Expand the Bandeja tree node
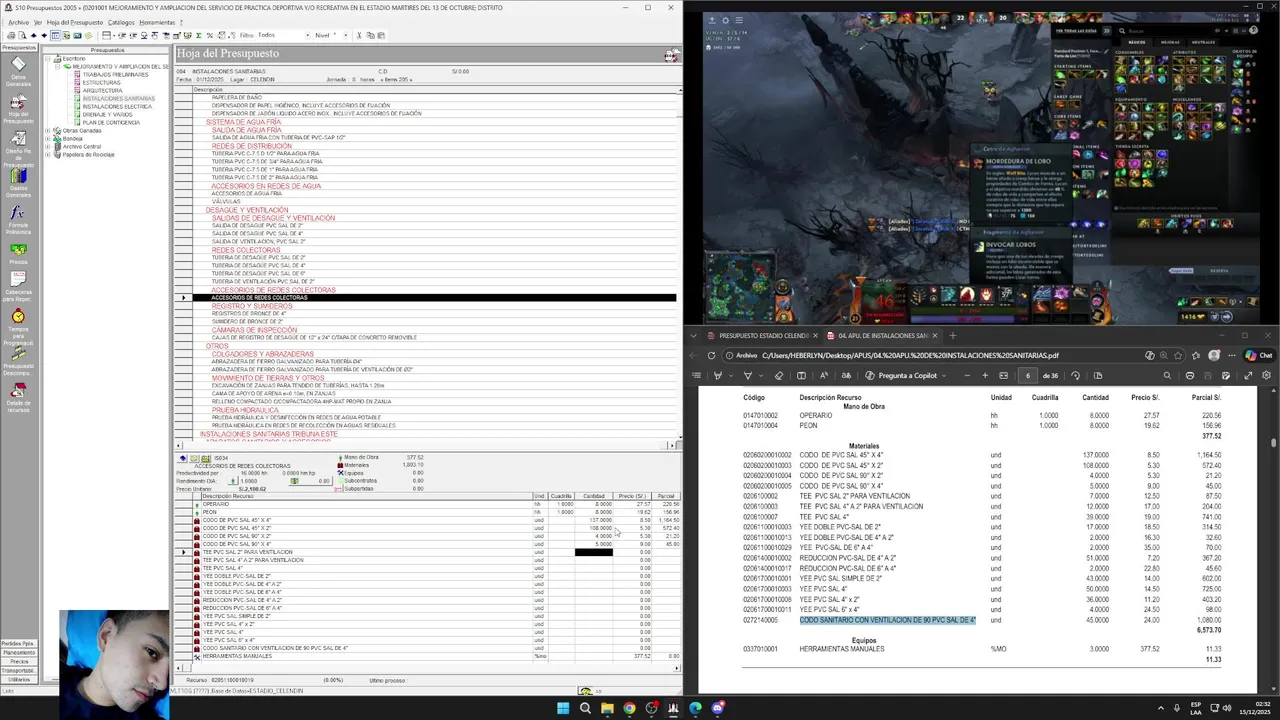1280x720 pixels. tap(48, 138)
